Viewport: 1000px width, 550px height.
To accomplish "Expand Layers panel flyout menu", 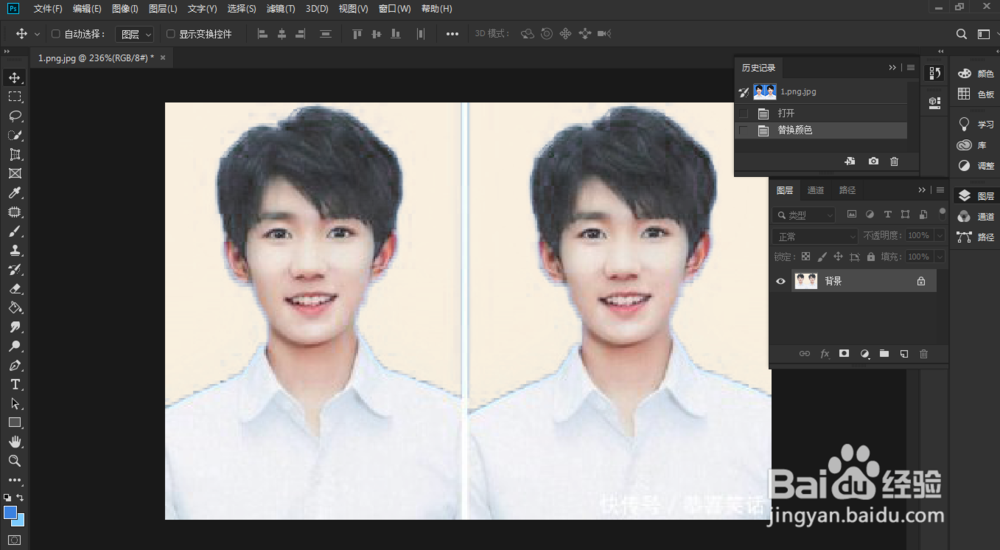I will (x=940, y=190).
